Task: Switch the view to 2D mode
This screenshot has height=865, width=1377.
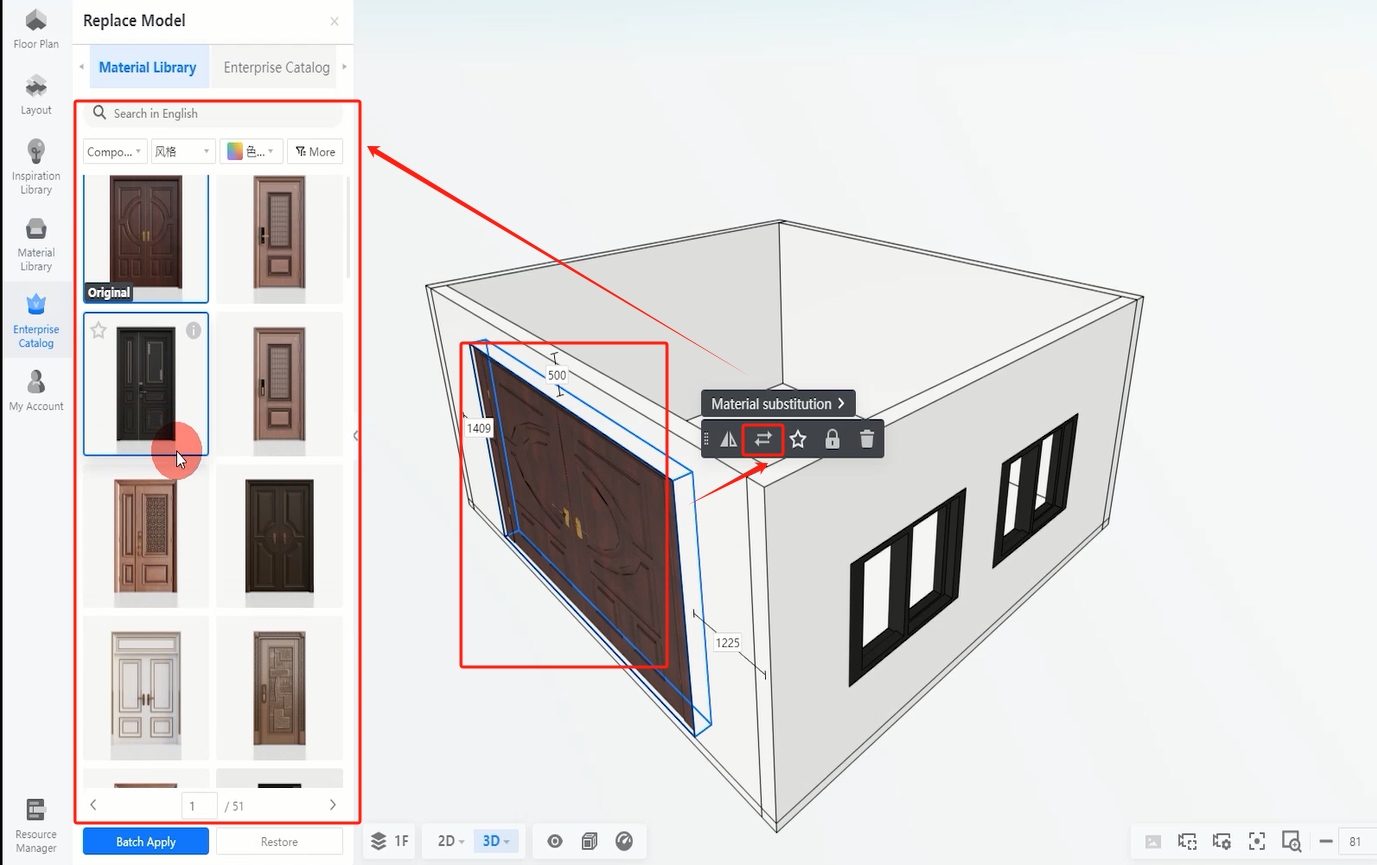Action: 451,841
